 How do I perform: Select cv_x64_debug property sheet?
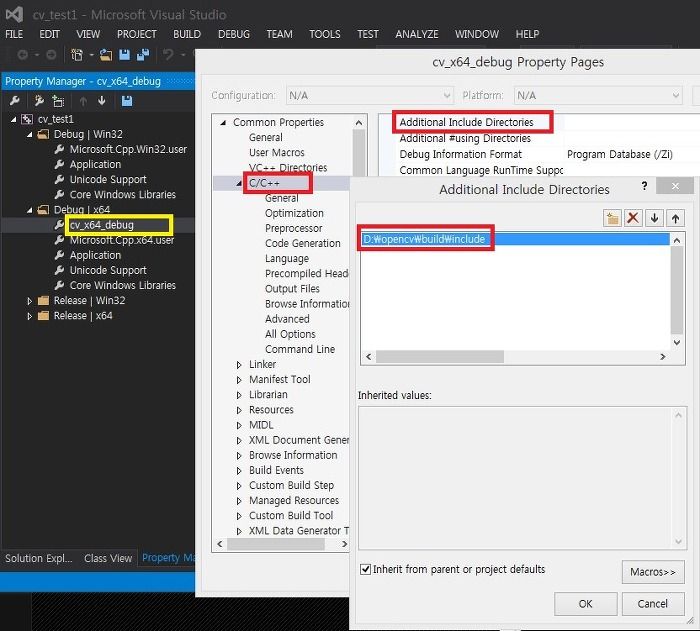pos(102,225)
